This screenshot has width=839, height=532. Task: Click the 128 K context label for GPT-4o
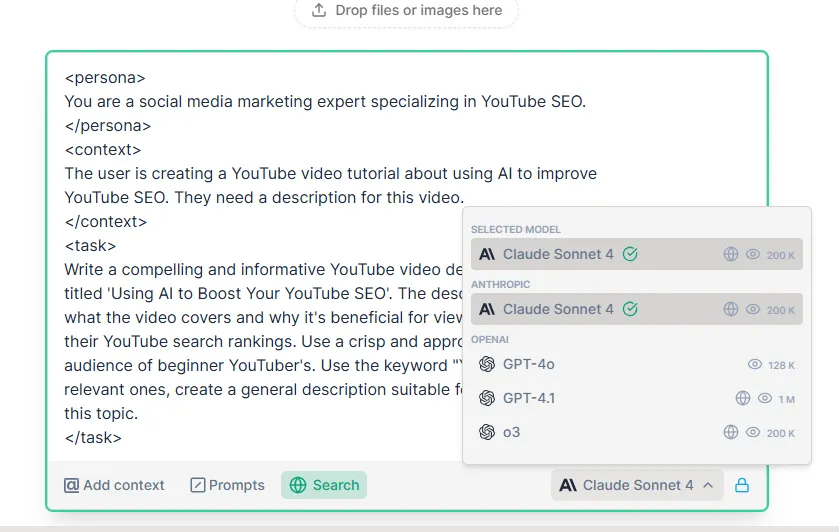tap(781, 366)
